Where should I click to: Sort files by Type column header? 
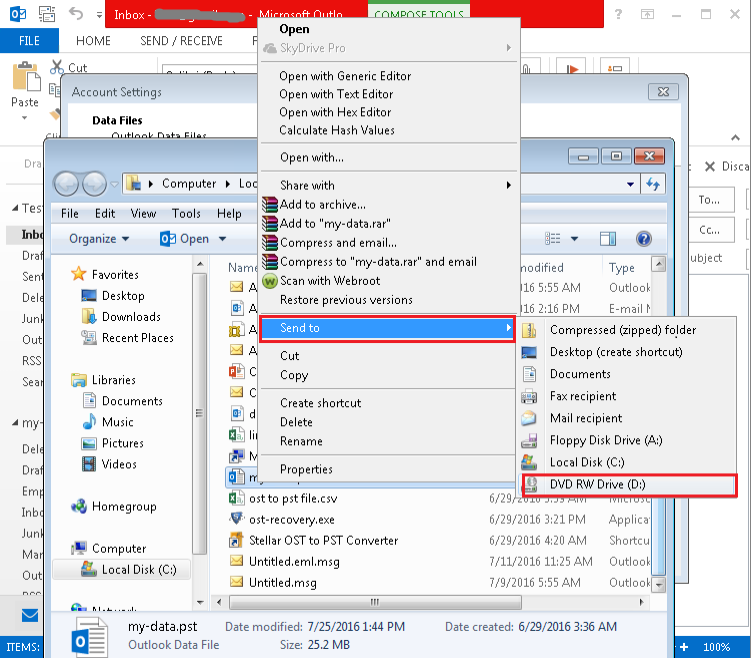click(x=621, y=268)
